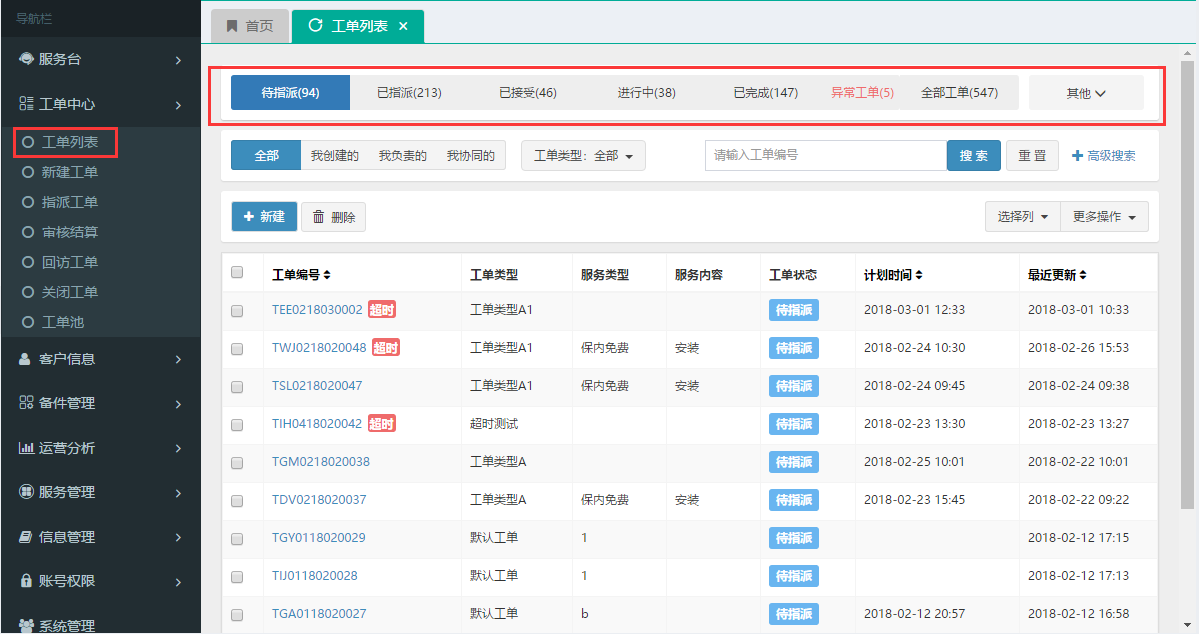Check the row TIJ0118020028 checkbox
Screen dimensions: 1199x634
[237, 577]
